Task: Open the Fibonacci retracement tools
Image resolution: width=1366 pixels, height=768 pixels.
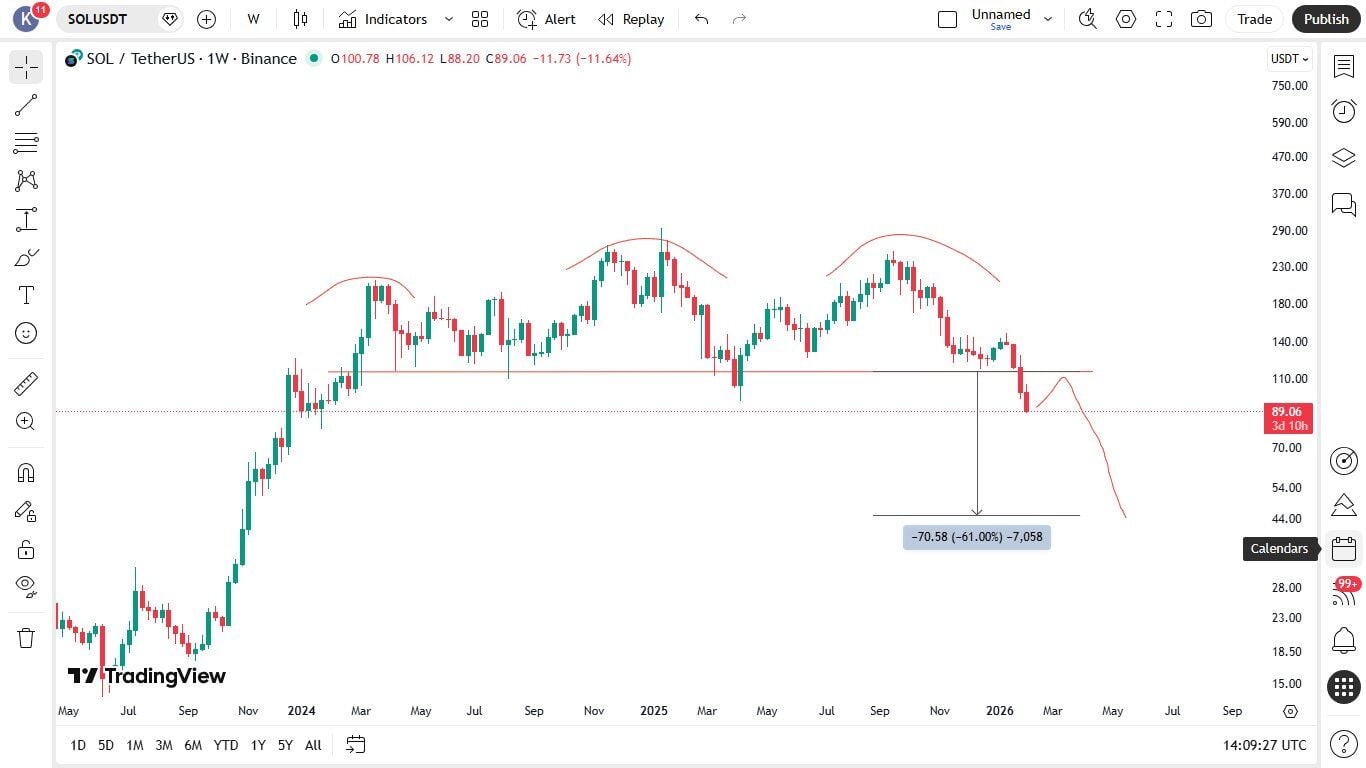Action: 26,143
